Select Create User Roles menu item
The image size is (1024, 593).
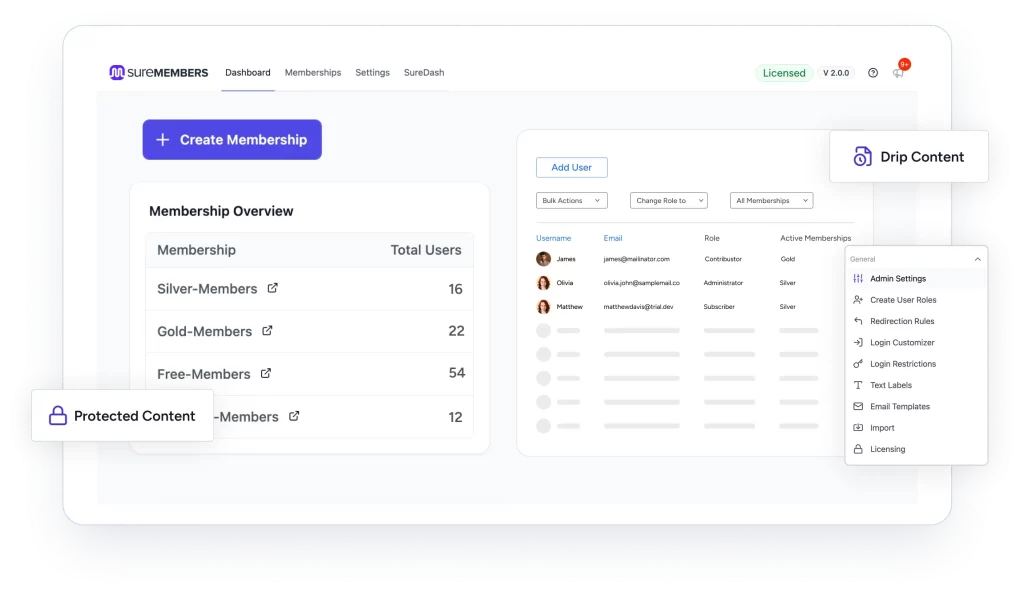[x=917, y=300]
